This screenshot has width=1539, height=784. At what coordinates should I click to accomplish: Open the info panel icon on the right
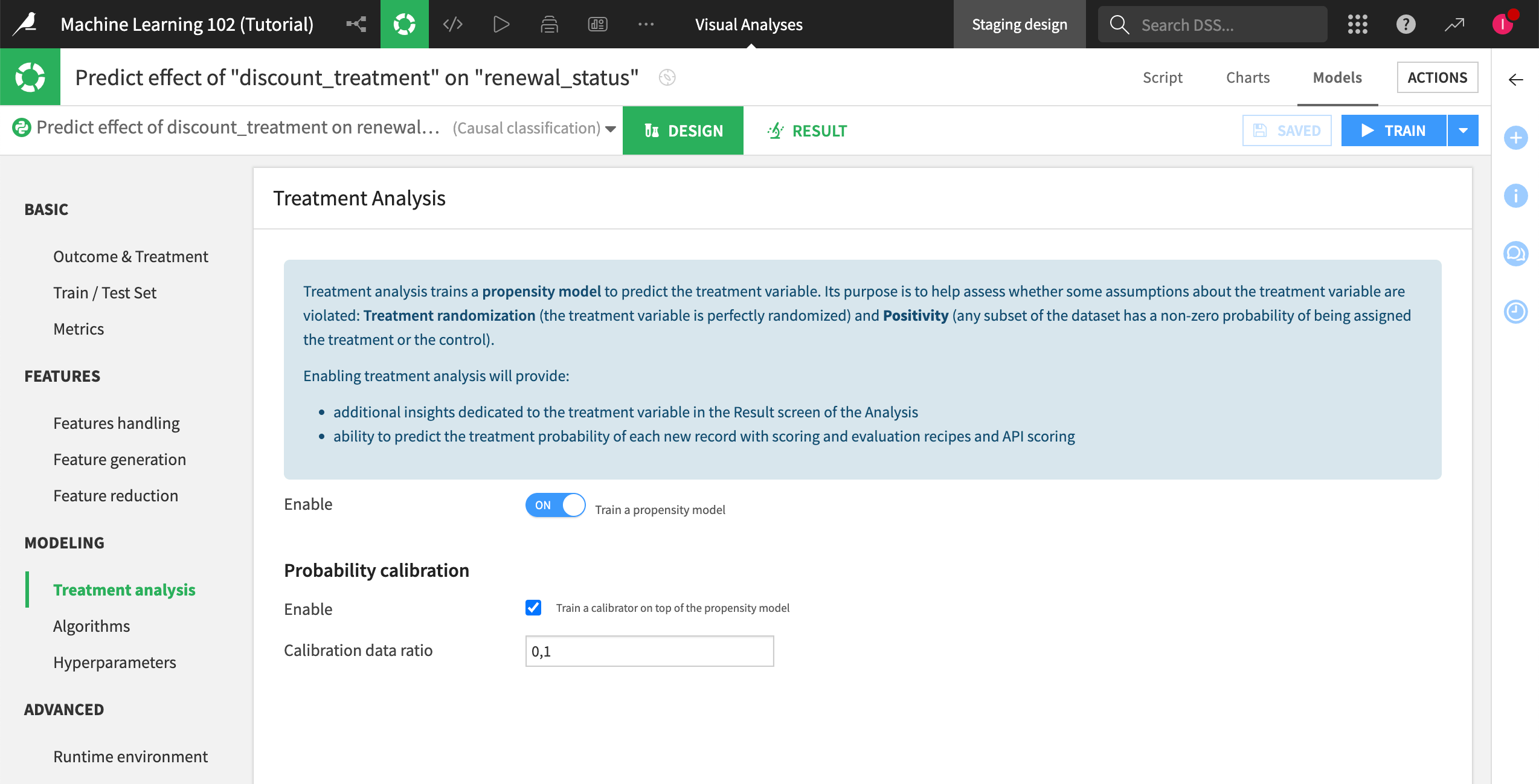(x=1516, y=196)
